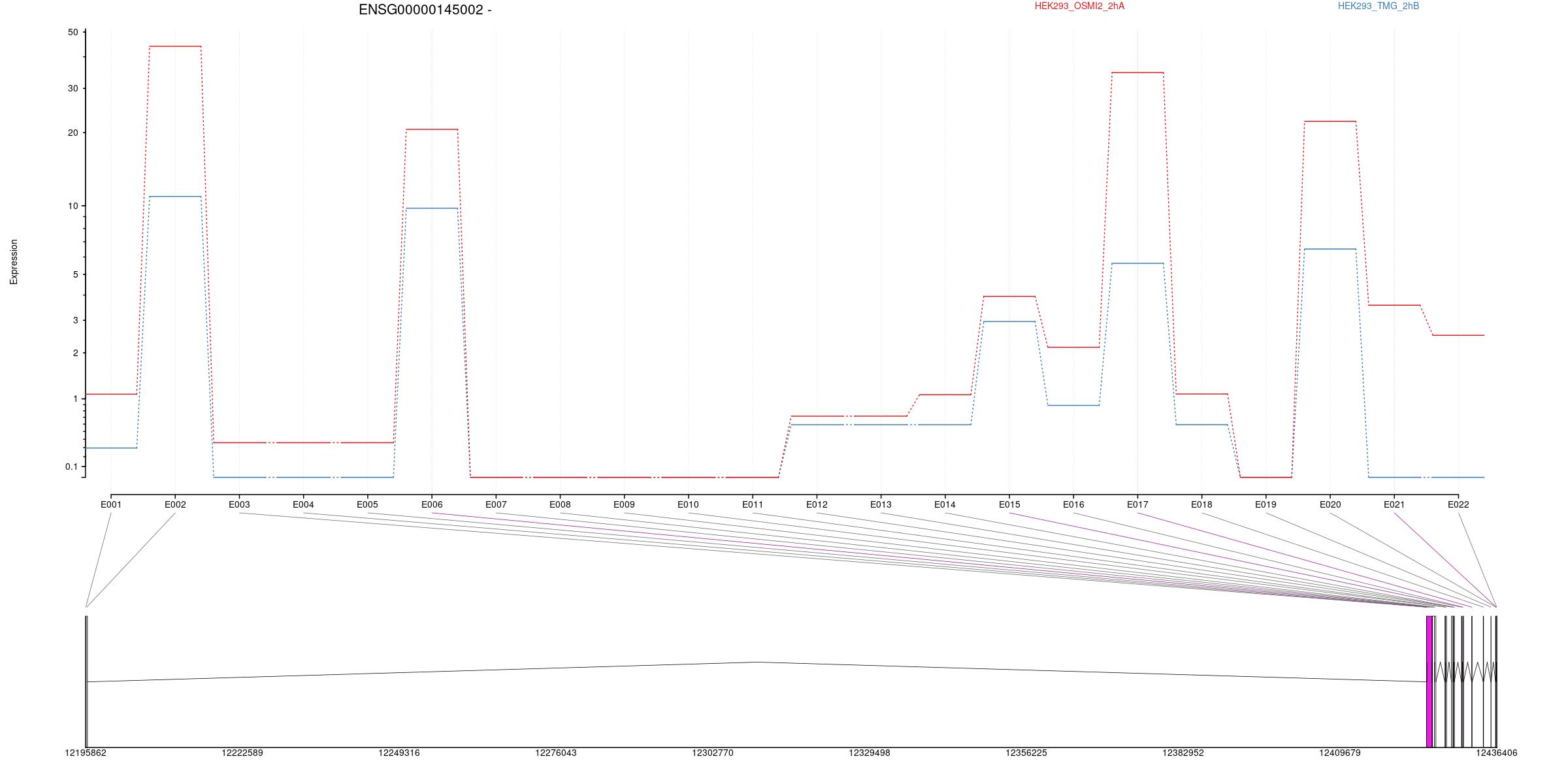Click exon label E008
The height and width of the screenshot is (784, 1568).
(x=560, y=504)
